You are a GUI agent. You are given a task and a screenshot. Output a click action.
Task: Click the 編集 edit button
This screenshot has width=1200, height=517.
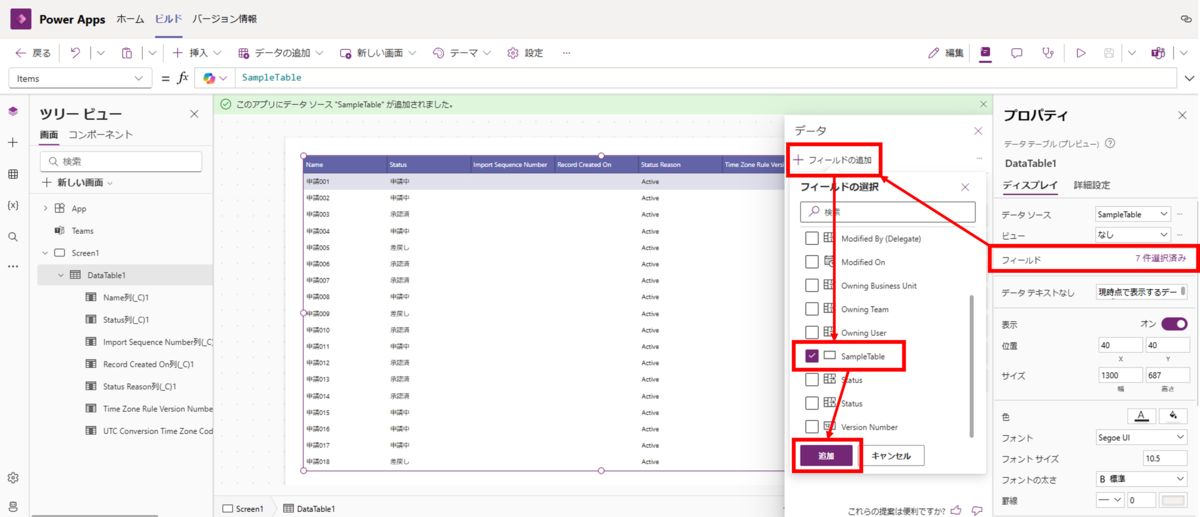tap(946, 53)
